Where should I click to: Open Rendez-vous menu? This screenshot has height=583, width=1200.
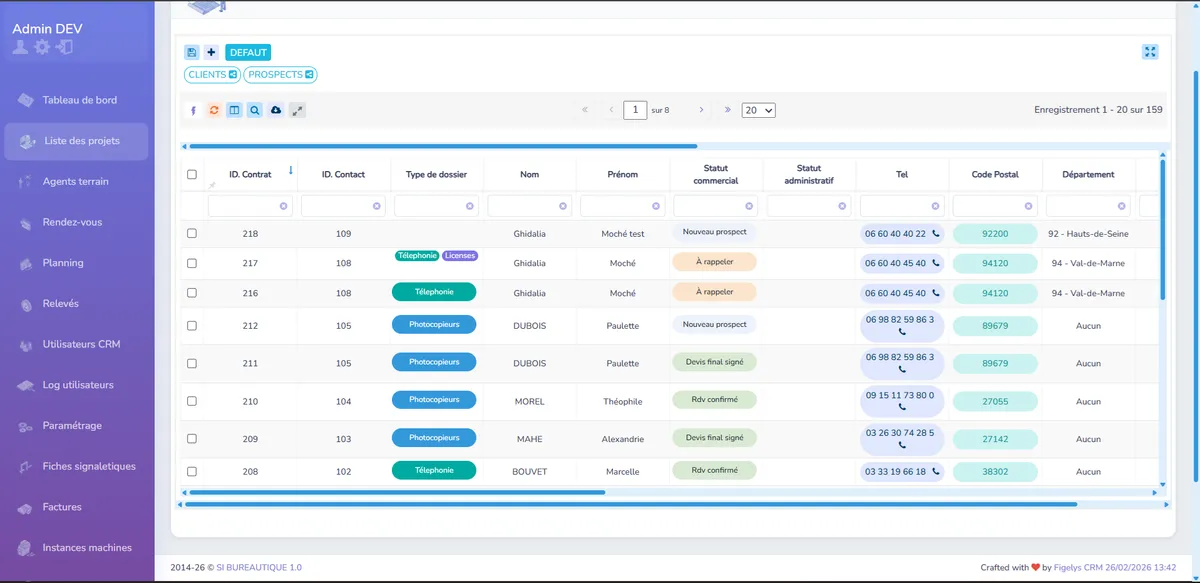pyautogui.click(x=77, y=222)
